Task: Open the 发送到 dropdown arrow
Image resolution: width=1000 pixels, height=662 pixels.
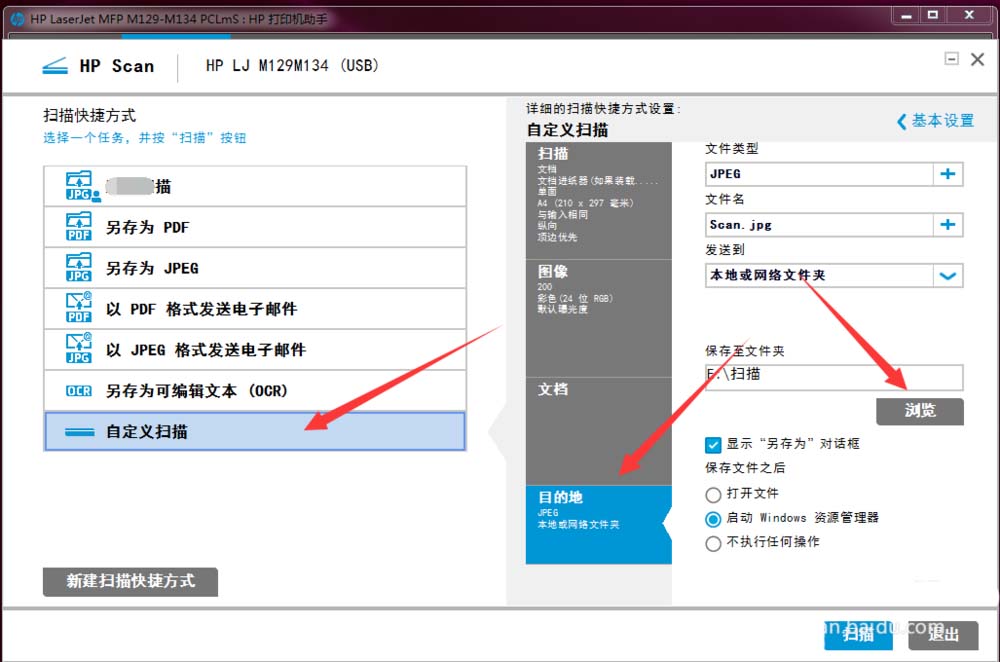Action: (x=948, y=276)
